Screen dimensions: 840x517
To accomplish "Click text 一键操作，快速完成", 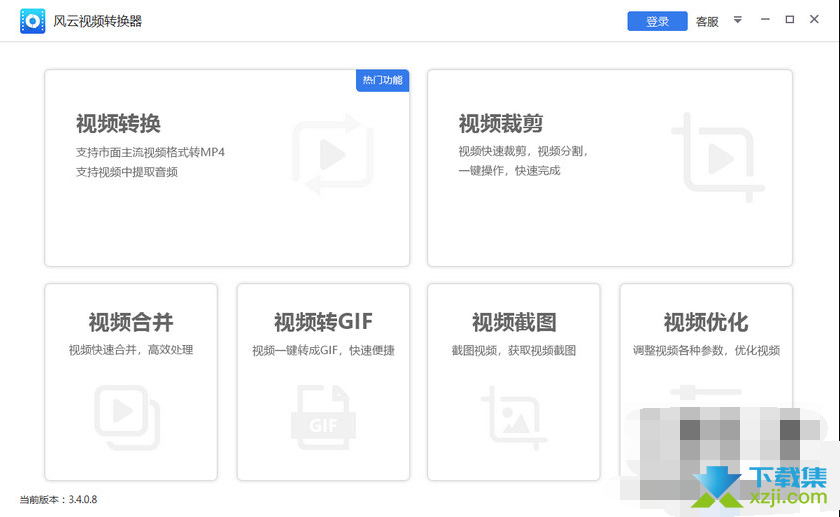I will (x=509, y=171).
